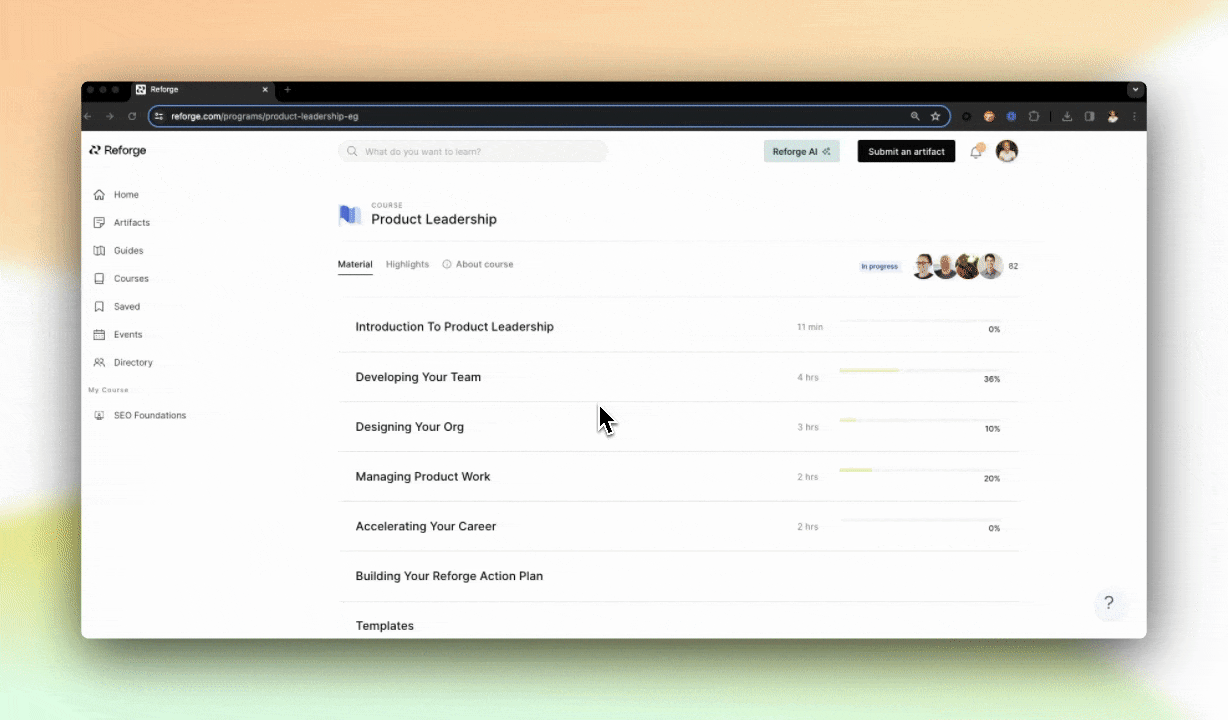The image size is (1228, 720).
Task: Click the address bar URL
Action: 265,116
